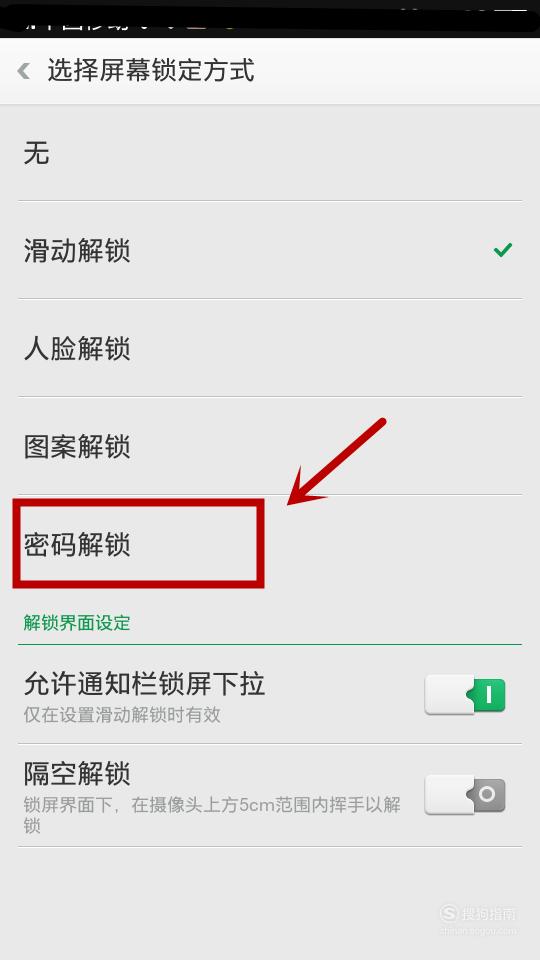Tap the green I on the toggle
The height and width of the screenshot is (960, 540).
pyautogui.click(x=489, y=695)
